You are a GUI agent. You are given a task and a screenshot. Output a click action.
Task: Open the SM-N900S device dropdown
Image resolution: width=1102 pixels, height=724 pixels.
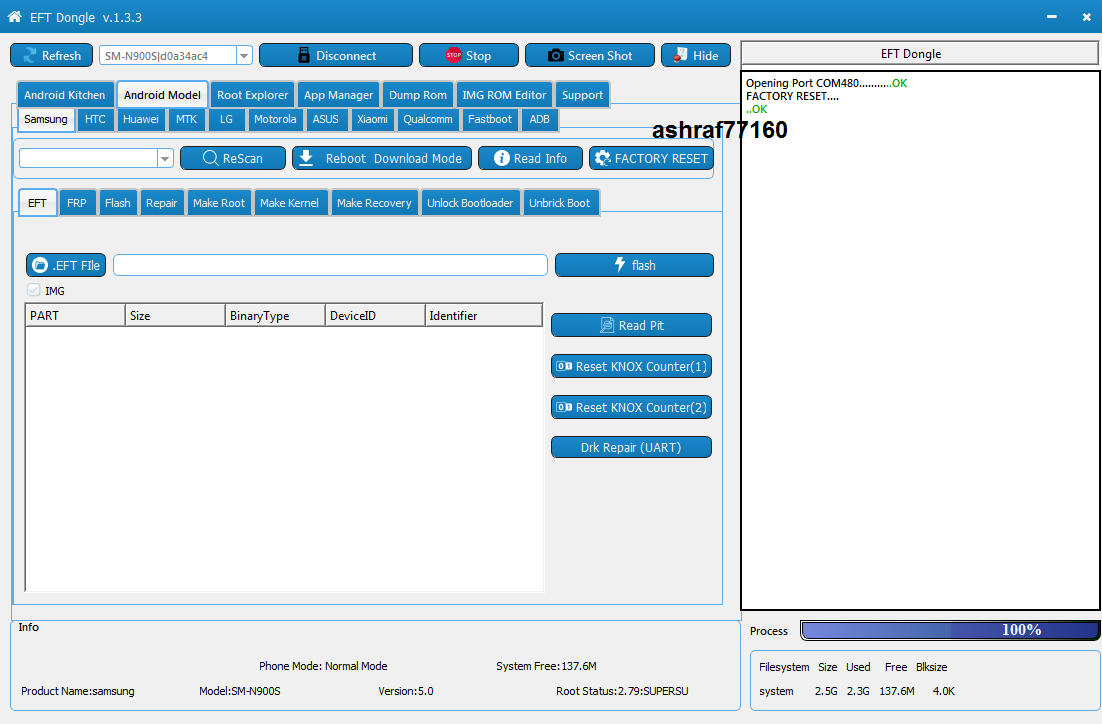(x=244, y=56)
